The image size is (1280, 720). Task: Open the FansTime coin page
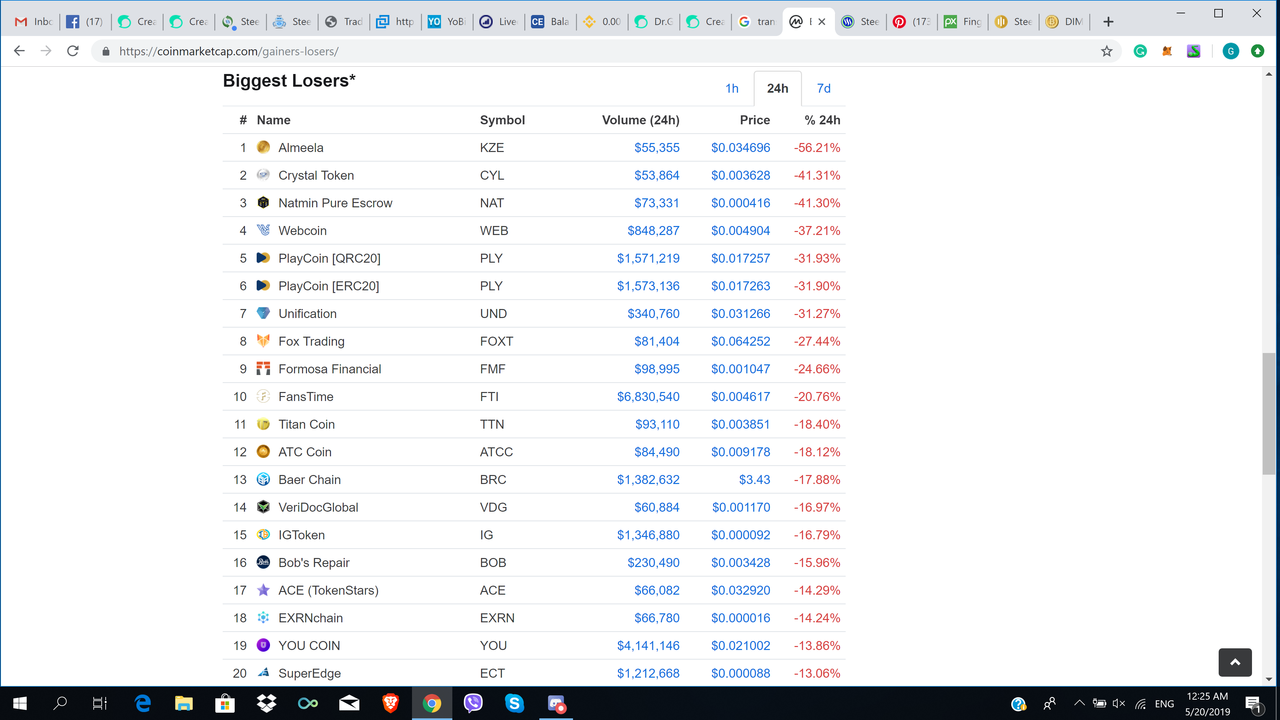tap(306, 396)
